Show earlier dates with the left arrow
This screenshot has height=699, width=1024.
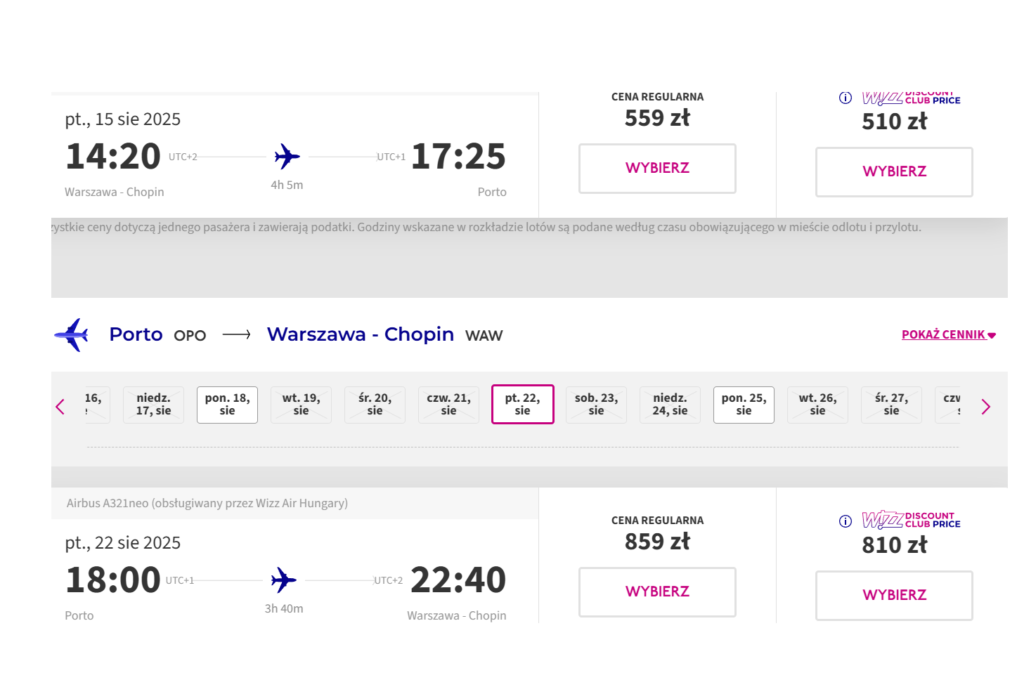point(60,406)
